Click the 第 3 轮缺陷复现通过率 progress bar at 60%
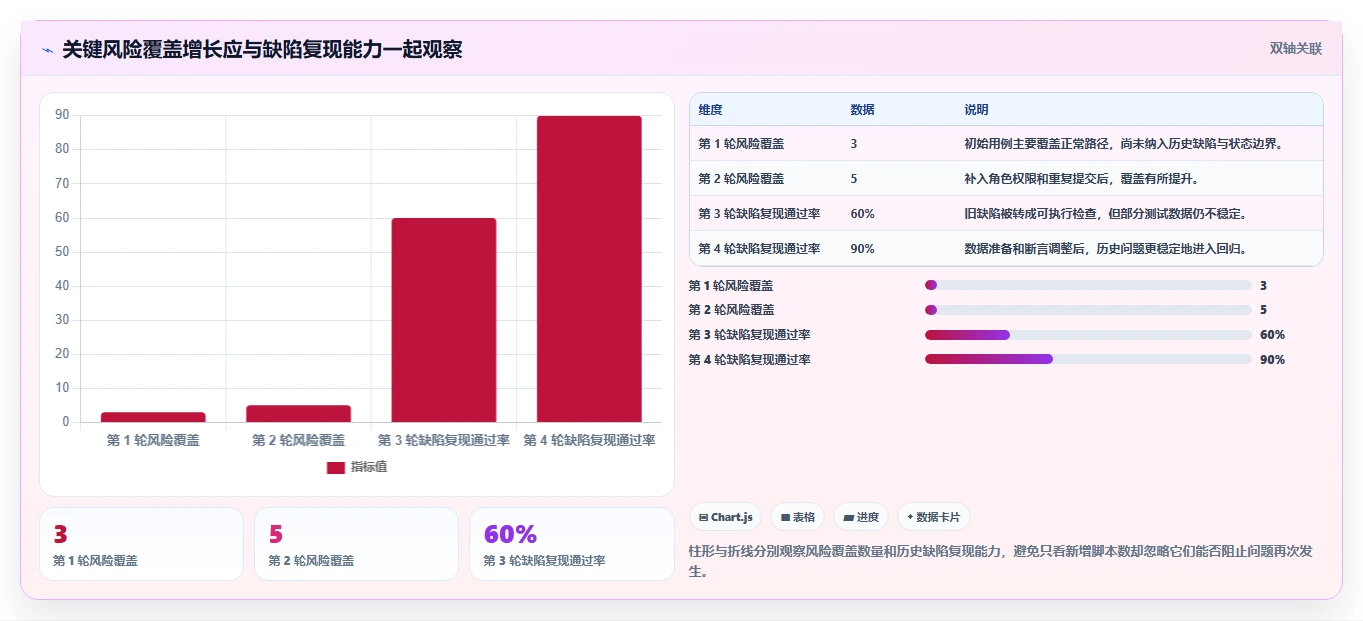This screenshot has height=621, width=1363. click(1088, 335)
